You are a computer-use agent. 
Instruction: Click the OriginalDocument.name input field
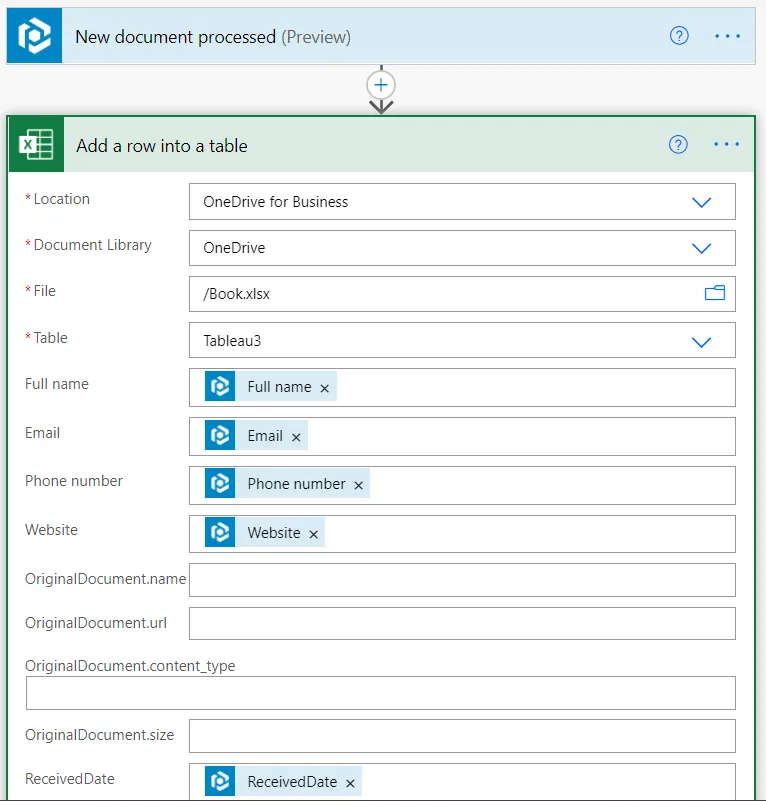(462, 580)
